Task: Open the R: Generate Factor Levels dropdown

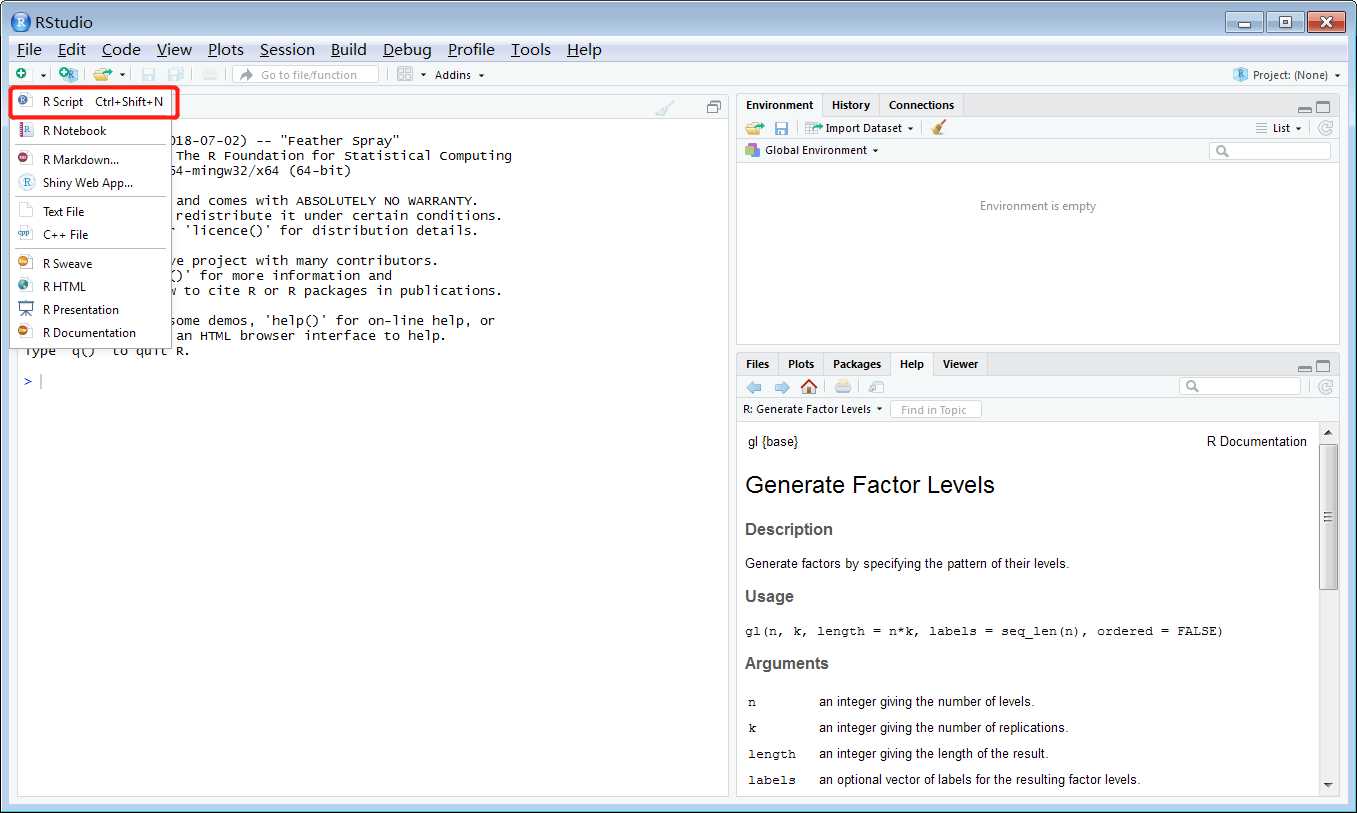Action: tap(813, 409)
